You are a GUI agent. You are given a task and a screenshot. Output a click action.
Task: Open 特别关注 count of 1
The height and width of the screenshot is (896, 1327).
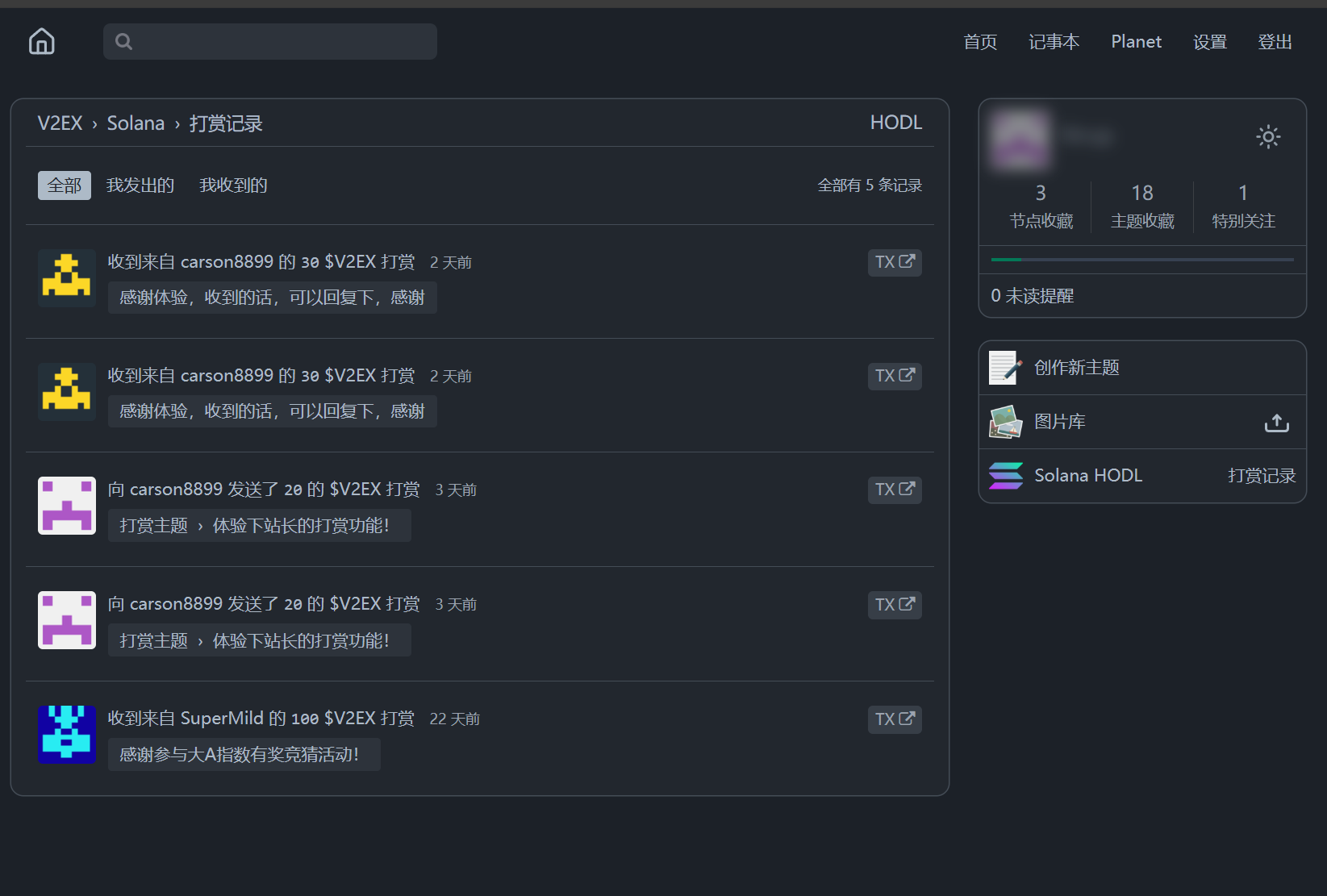pos(1243,206)
